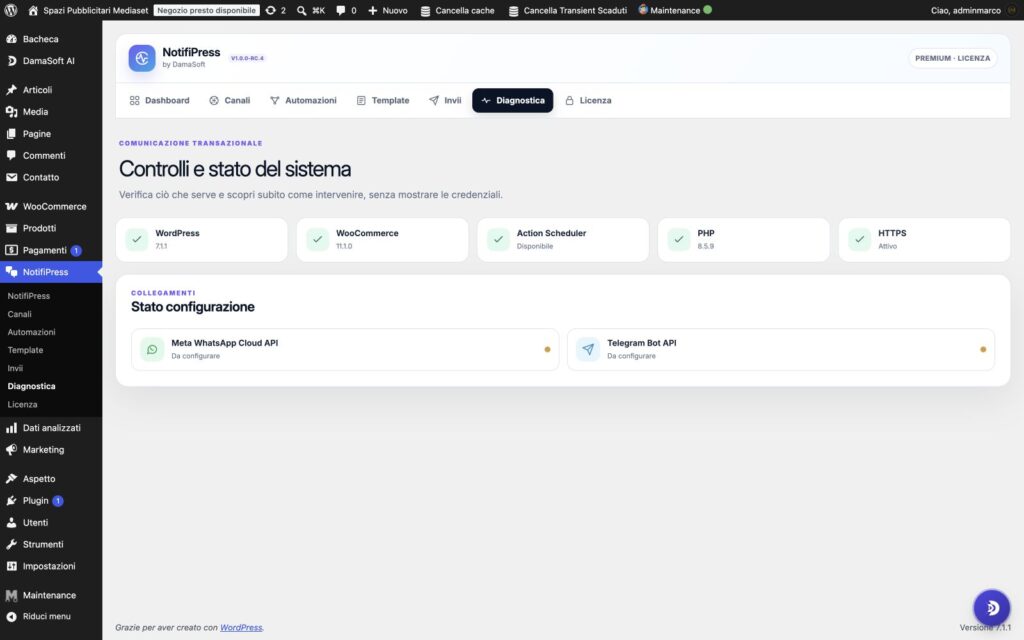Follow the WordPress footer link

coord(241,628)
